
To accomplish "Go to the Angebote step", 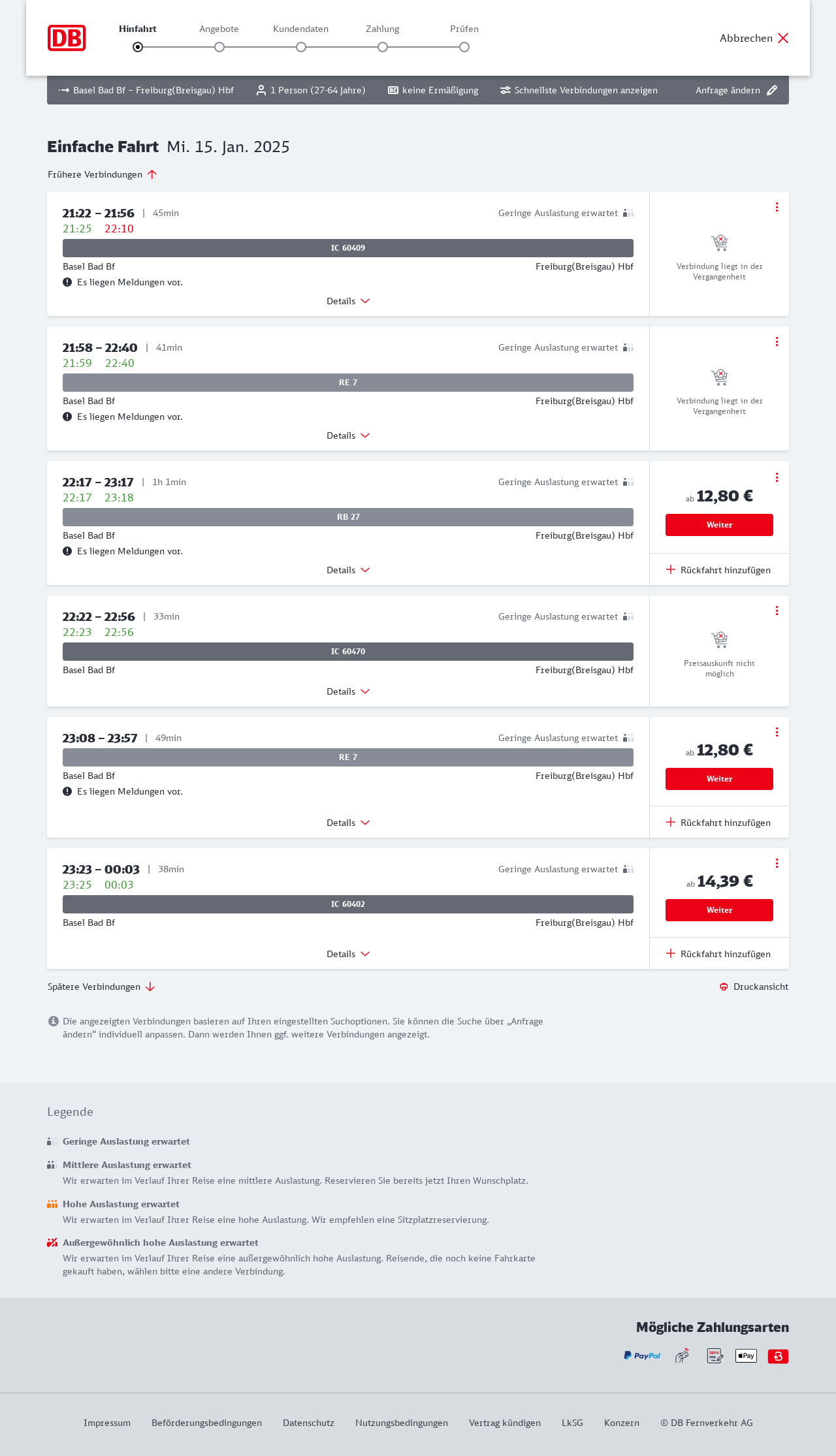I will coord(219,46).
